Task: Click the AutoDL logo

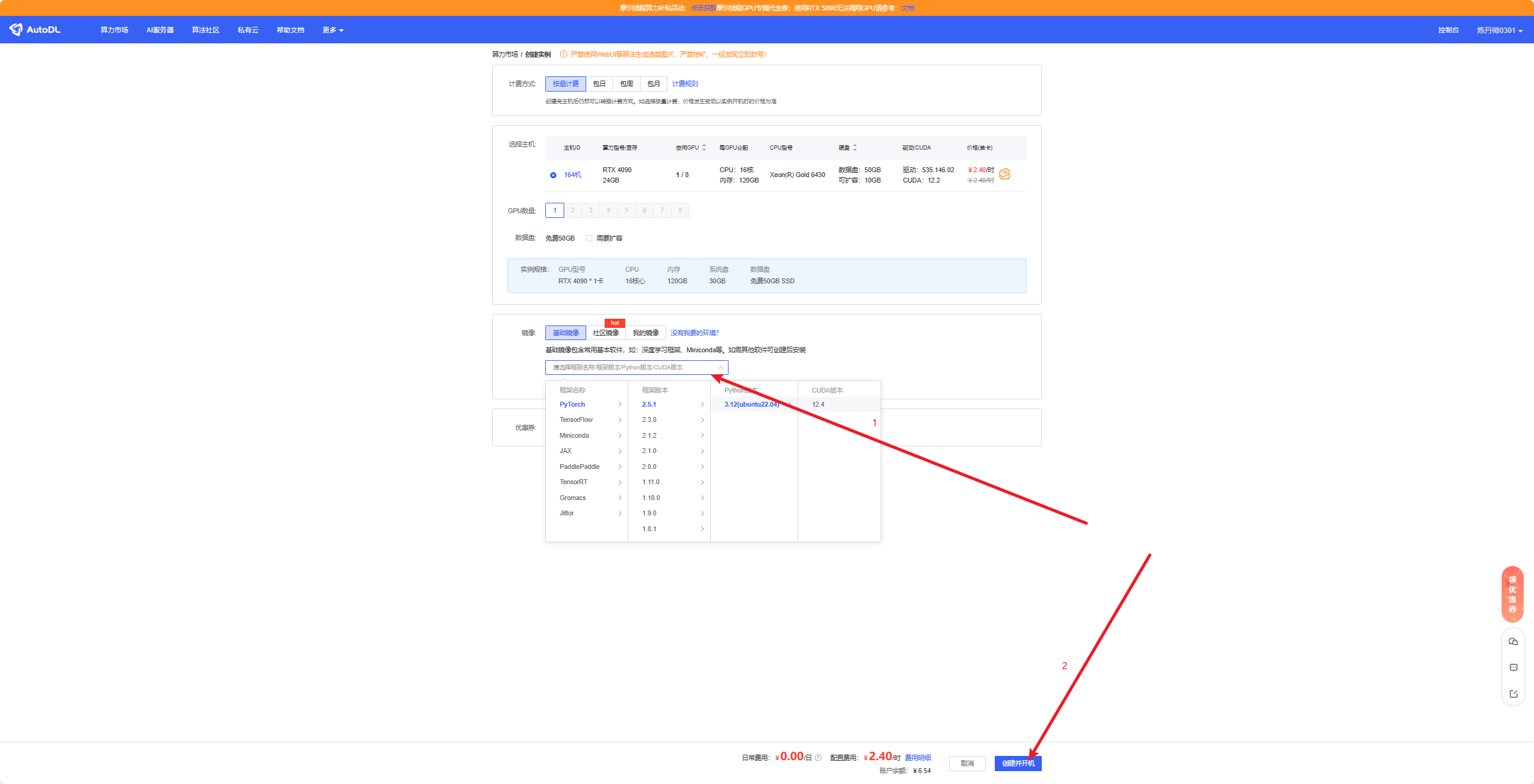Action: tap(35, 29)
